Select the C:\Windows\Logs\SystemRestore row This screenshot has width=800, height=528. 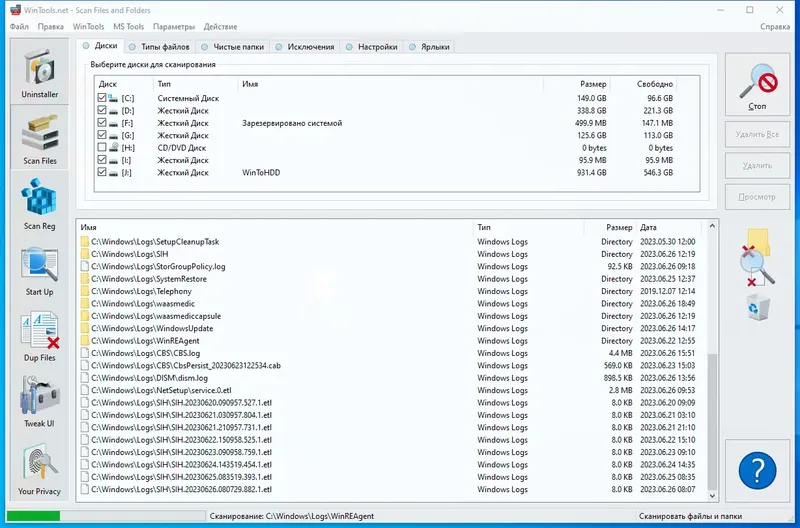[392, 279]
